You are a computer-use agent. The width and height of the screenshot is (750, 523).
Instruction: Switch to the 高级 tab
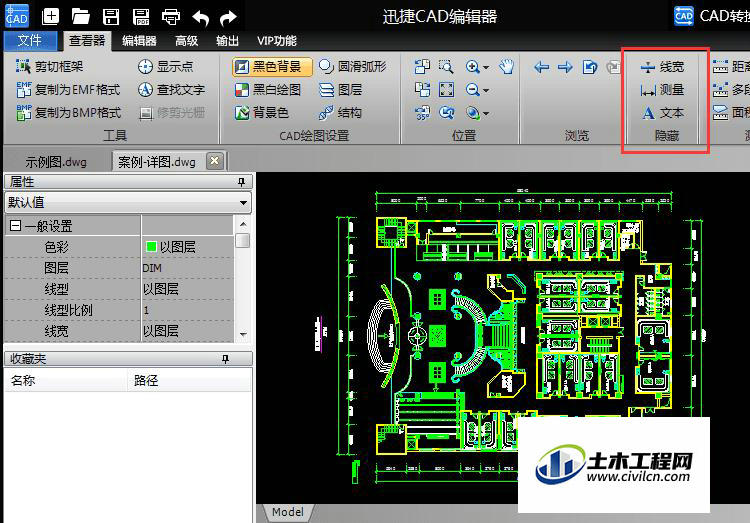187,41
